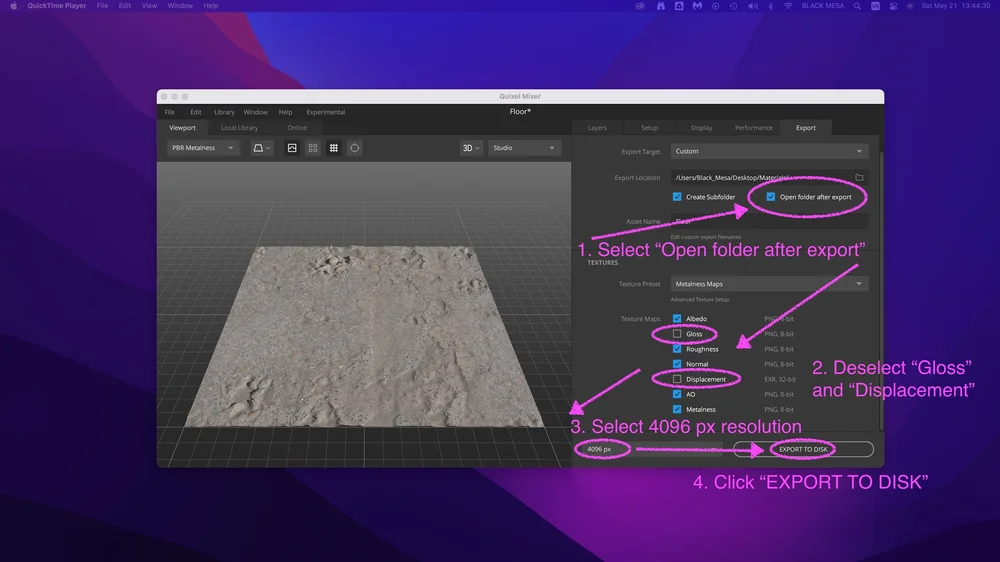Screen dimensions: 1000x562
Task: Toggle Open folder after export checkbox
Action: coord(770,197)
